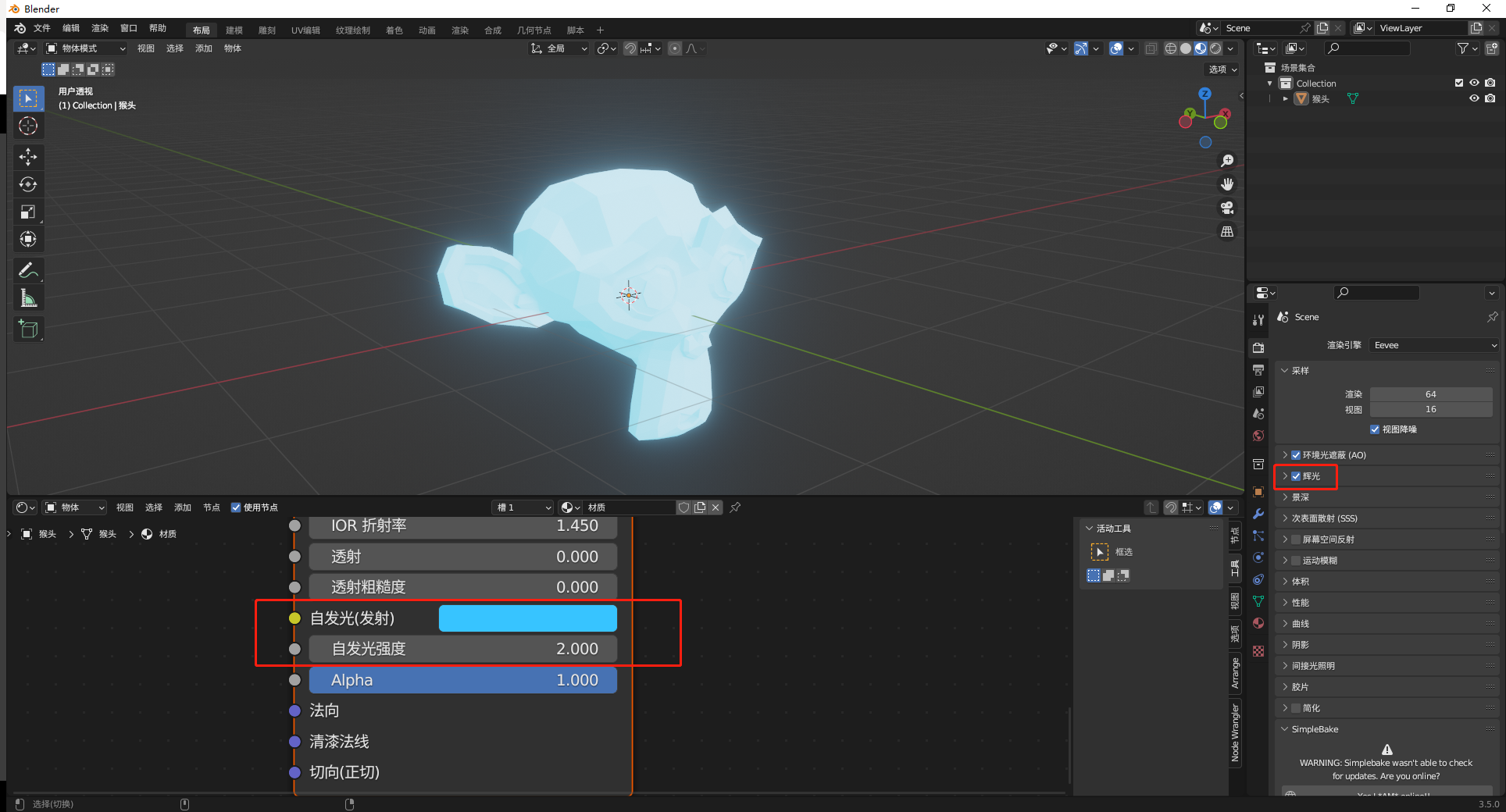Pick the Rotate tool
1506x812 pixels.
click(28, 184)
